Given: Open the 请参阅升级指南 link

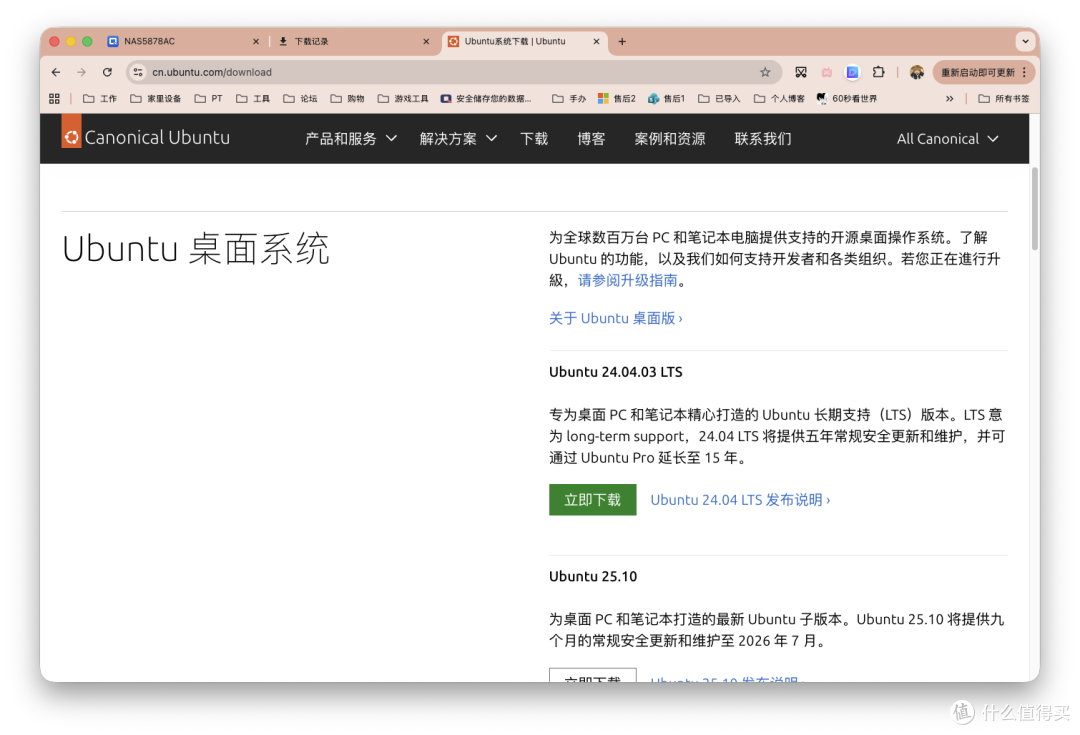Looking at the screenshot, I should [x=627, y=280].
